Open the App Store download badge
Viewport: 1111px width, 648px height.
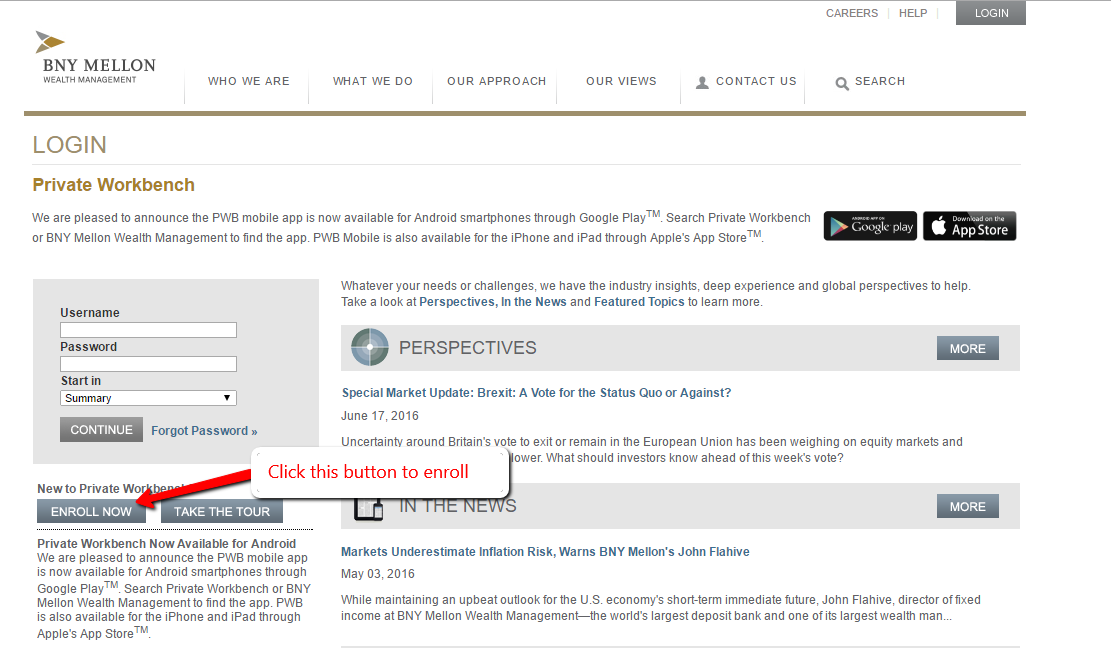click(x=969, y=225)
